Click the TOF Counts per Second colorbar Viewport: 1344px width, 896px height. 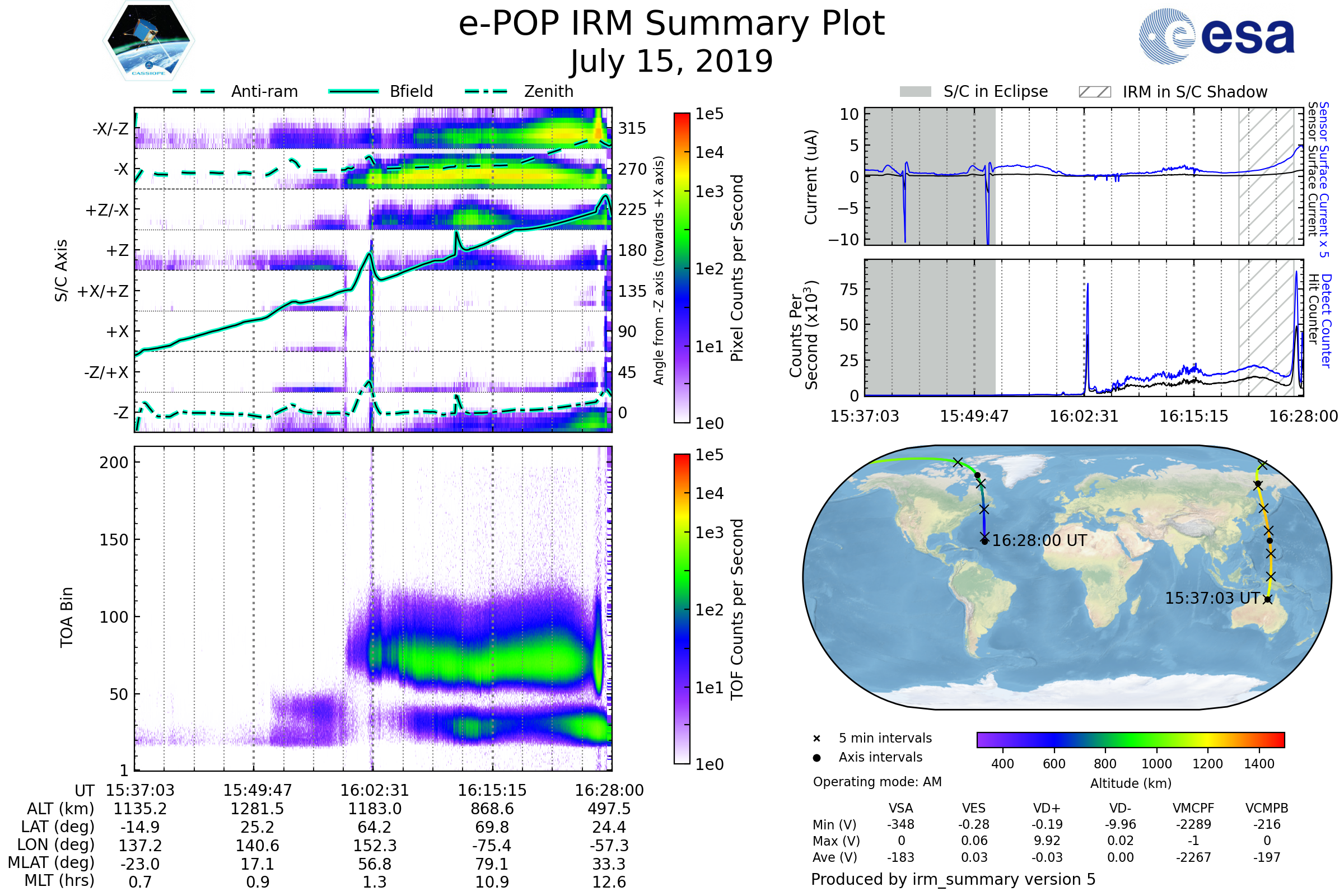pos(682,609)
